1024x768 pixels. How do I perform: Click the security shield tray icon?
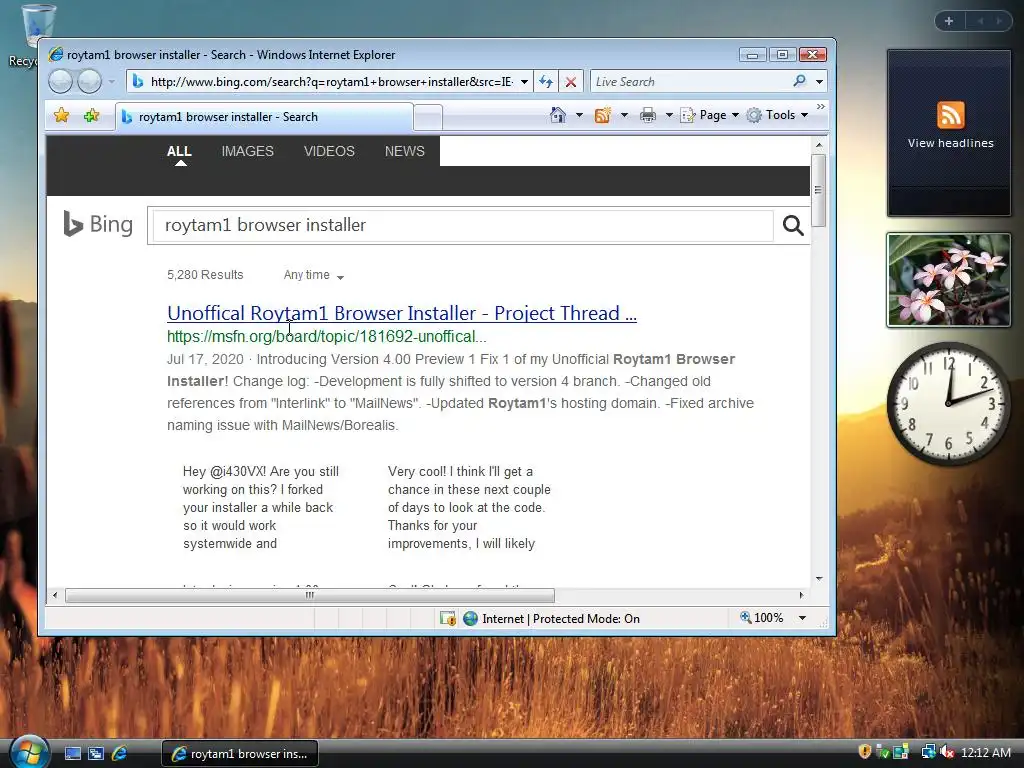click(865, 752)
